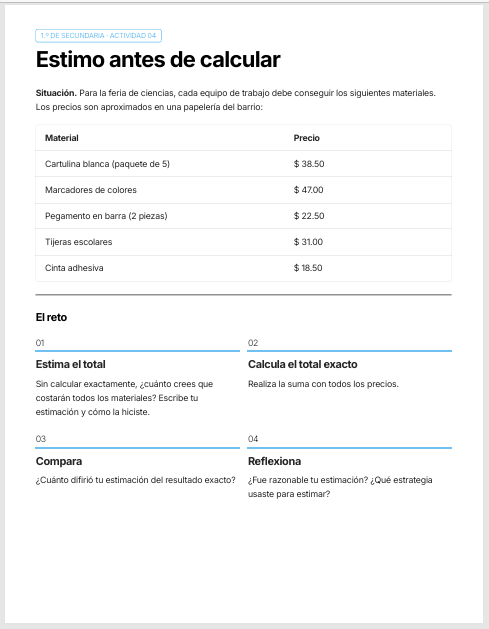Click the $ 18.50 price cell

click(308, 268)
